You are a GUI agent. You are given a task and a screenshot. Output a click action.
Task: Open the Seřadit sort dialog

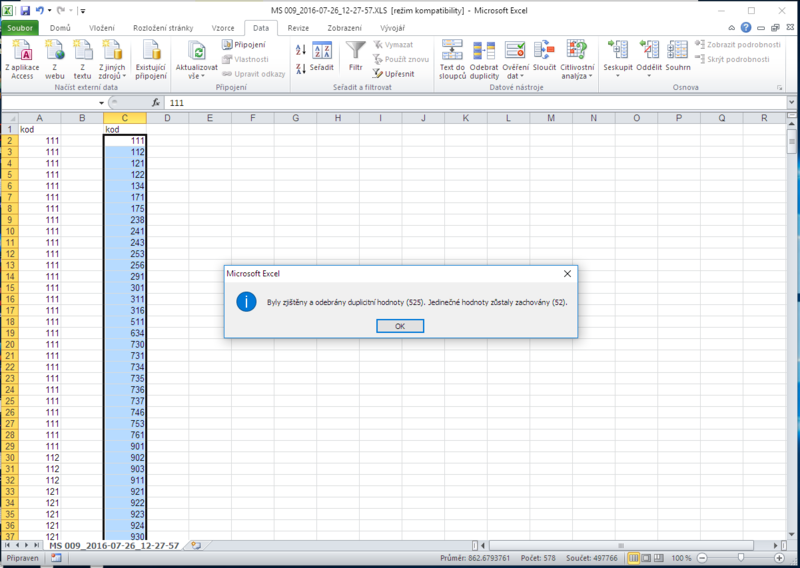pyautogui.click(x=321, y=57)
